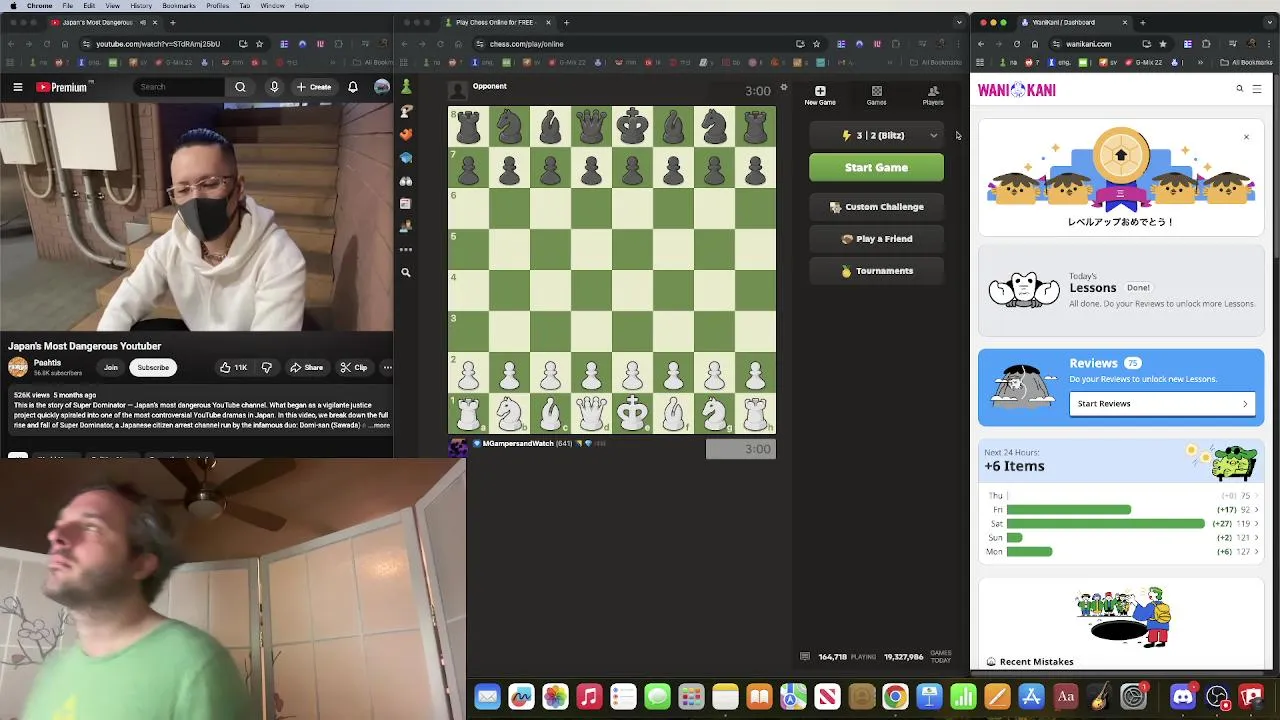Image resolution: width=1280 pixels, height=720 pixels.
Task: Open the binoculars icon in chess.com sidebar
Action: click(x=406, y=181)
